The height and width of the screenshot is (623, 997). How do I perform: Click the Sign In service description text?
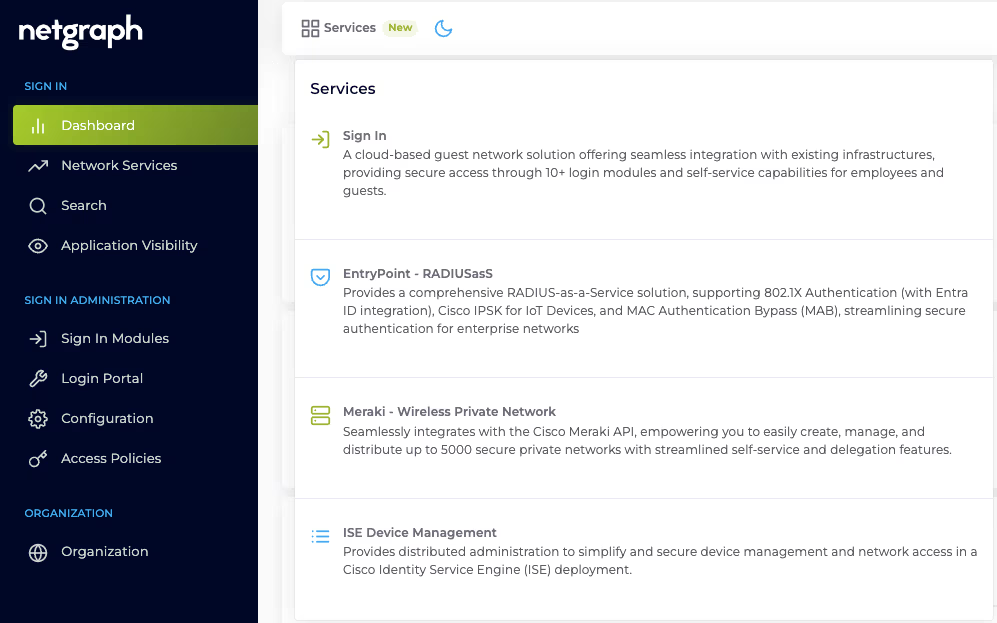(x=643, y=173)
